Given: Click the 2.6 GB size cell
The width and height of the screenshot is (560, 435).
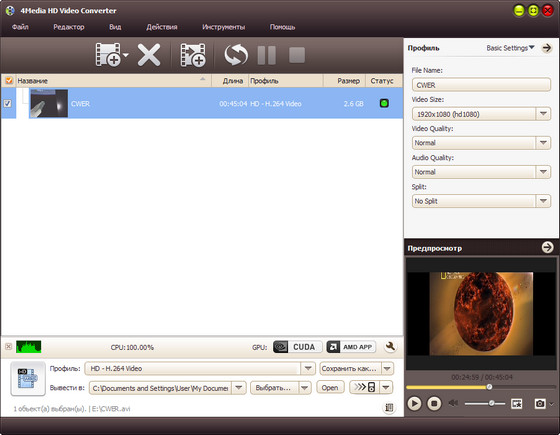Looking at the screenshot, I should (x=353, y=104).
